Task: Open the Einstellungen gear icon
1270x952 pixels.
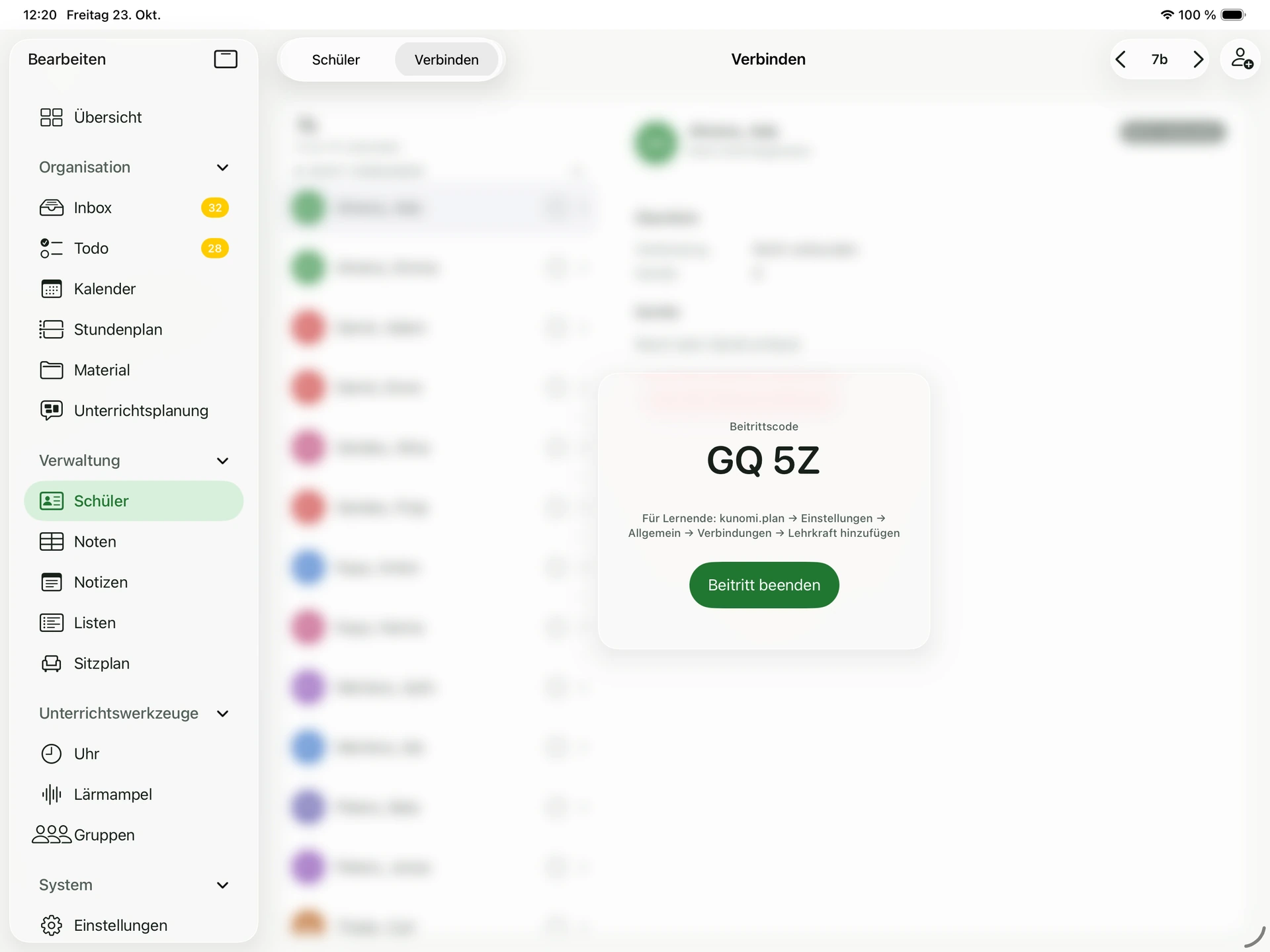Action: 51,925
